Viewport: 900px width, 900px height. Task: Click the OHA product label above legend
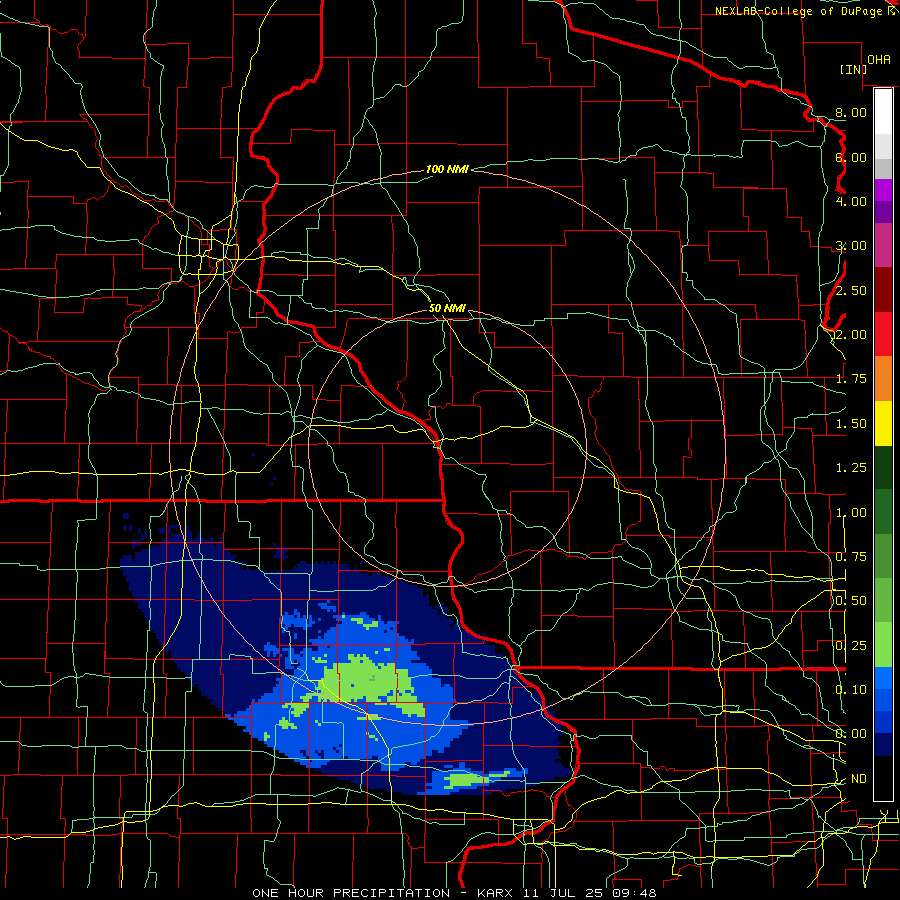pos(878,59)
